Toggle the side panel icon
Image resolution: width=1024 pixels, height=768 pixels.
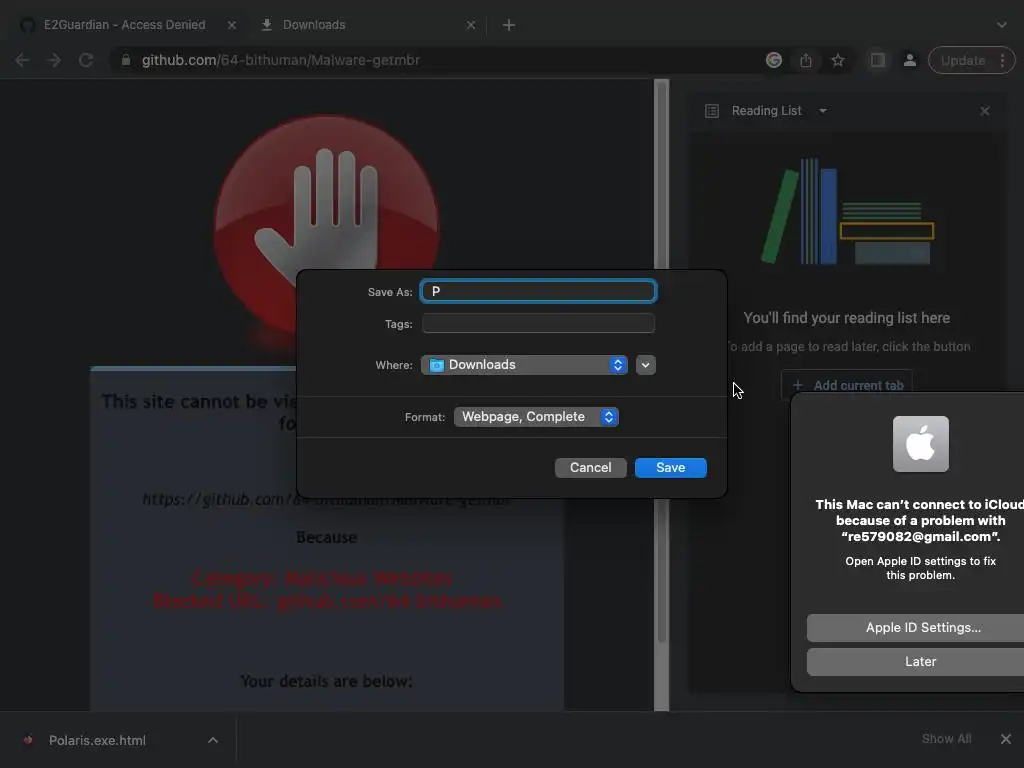pos(878,60)
